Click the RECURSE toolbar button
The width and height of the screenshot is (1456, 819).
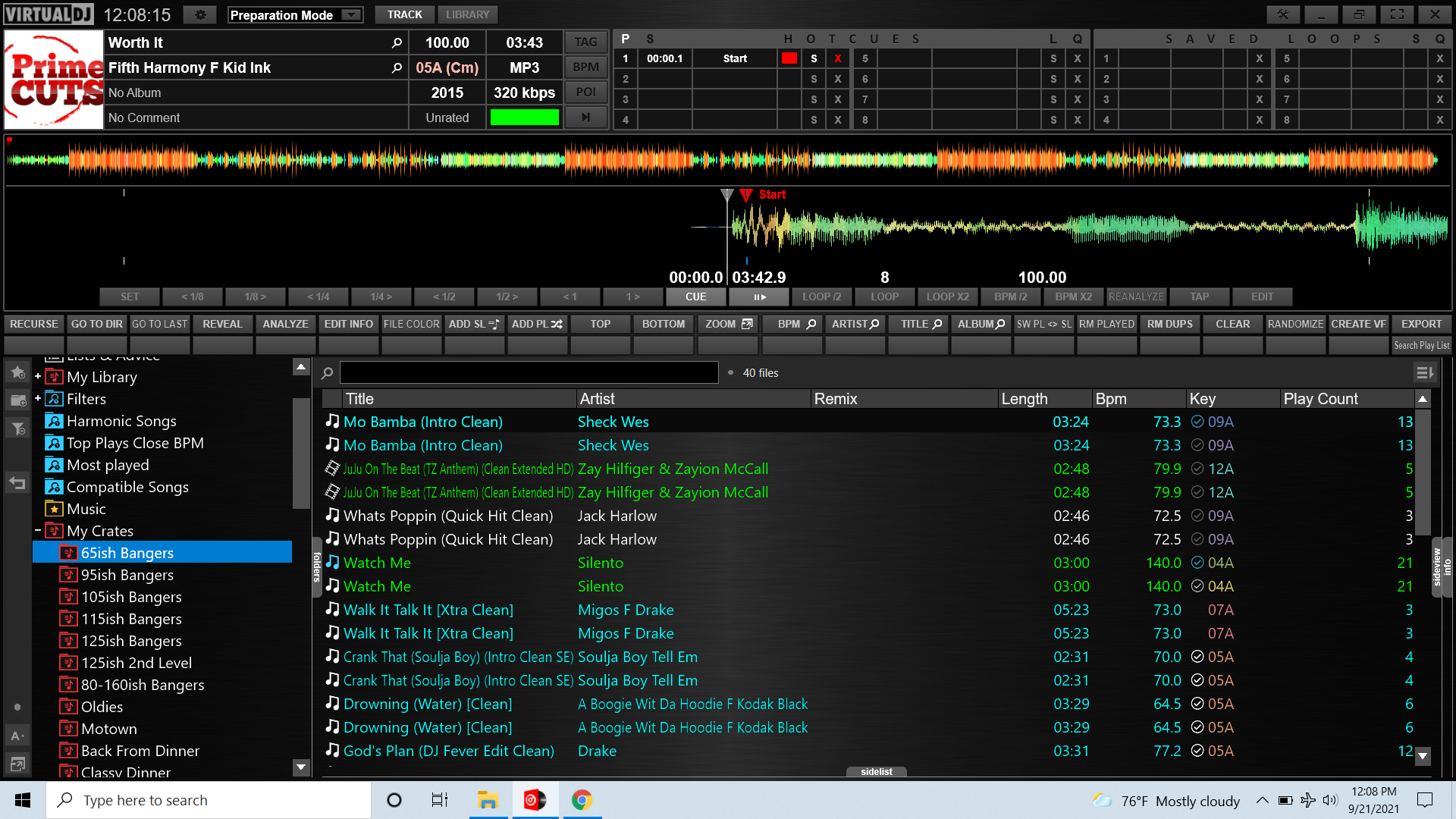34,324
